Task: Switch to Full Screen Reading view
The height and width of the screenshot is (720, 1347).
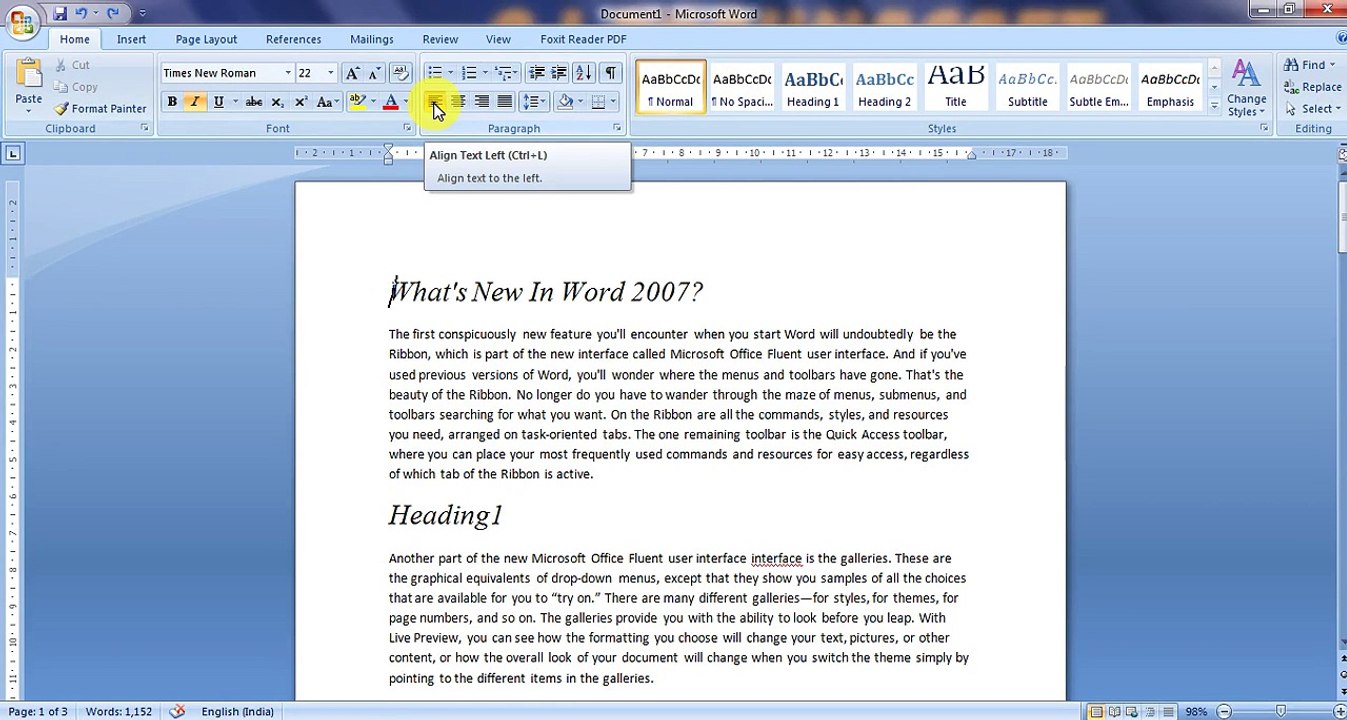Action: coord(1114,712)
